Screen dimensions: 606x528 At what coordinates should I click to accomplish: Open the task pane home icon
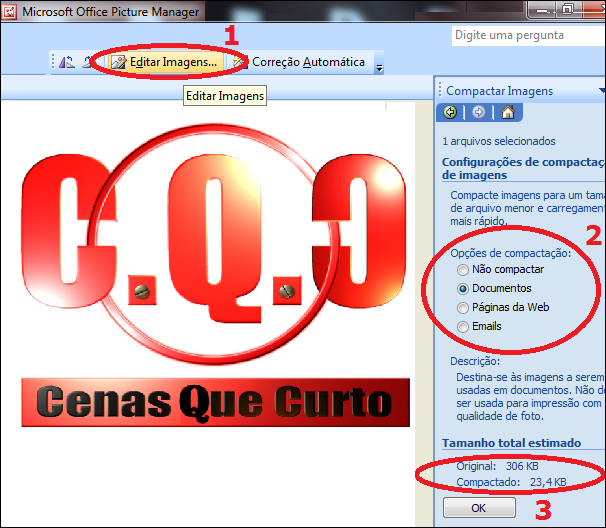[508, 112]
